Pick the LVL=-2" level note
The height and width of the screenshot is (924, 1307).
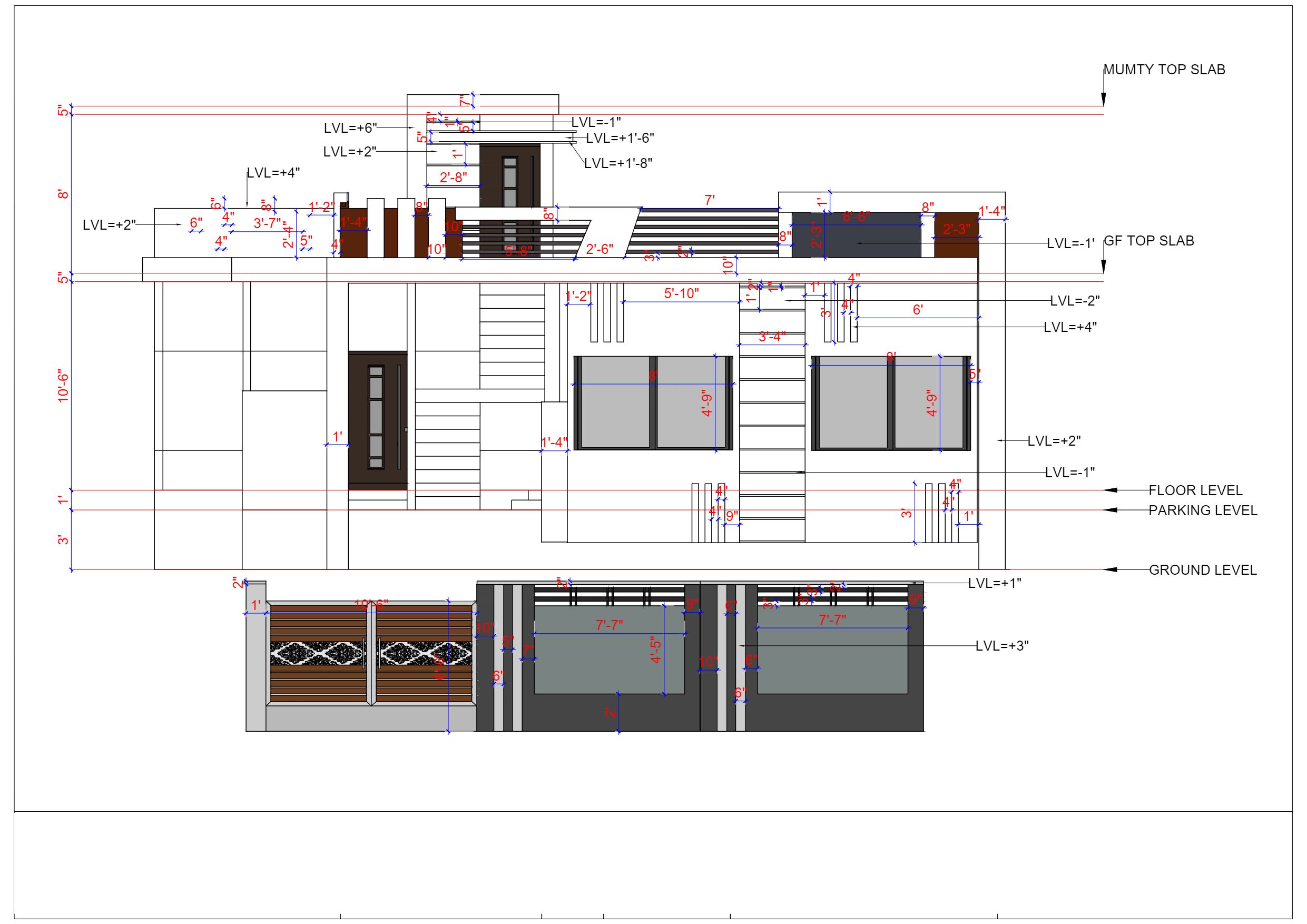click(1075, 301)
